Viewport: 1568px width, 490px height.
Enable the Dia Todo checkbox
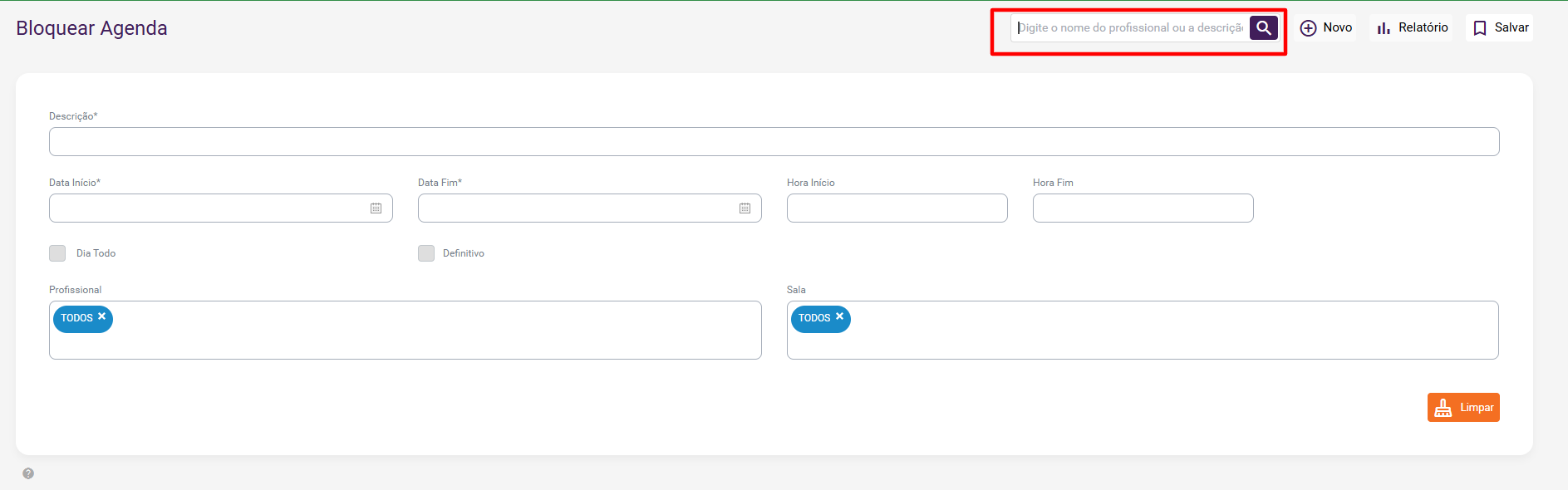[x=57, y=253]
